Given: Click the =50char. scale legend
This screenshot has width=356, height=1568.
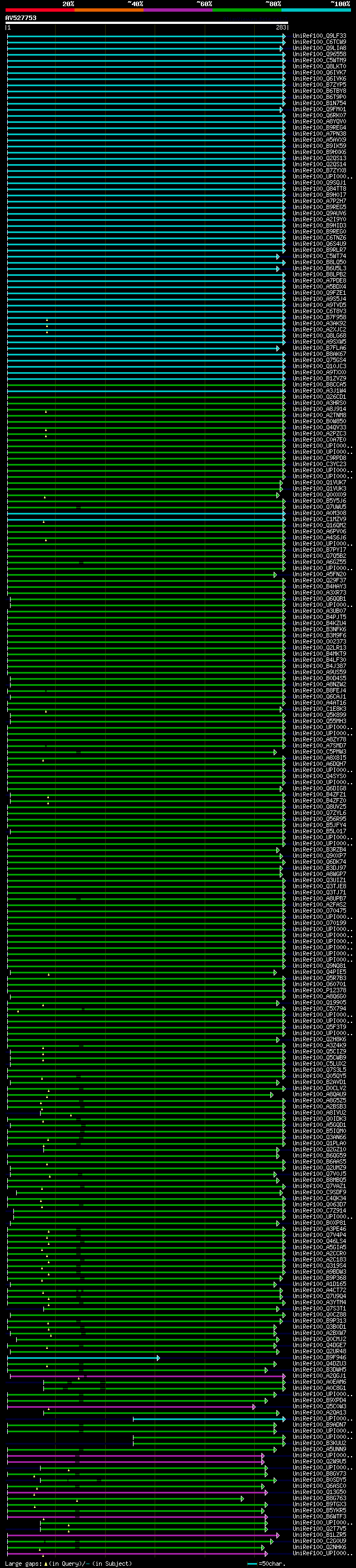Looking at the screenshot, I should (266, 1564).
